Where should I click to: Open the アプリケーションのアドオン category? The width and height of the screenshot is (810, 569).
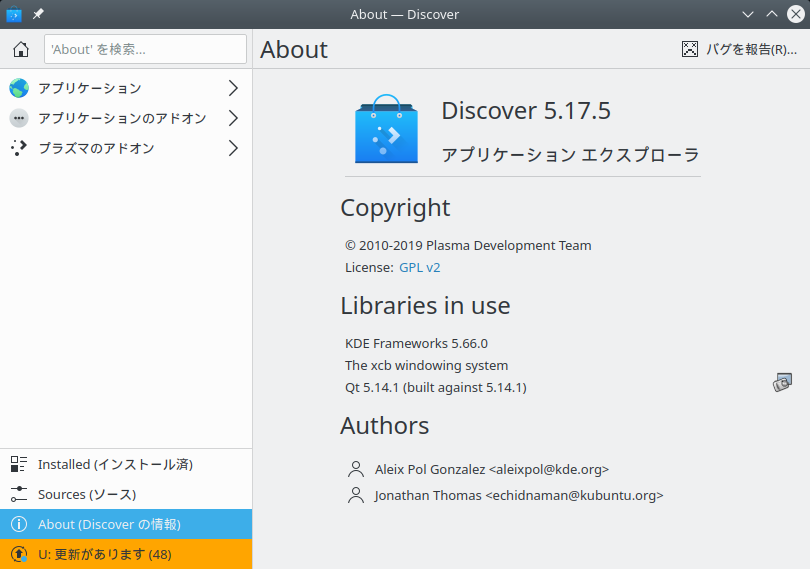click(x=126, y=118)
